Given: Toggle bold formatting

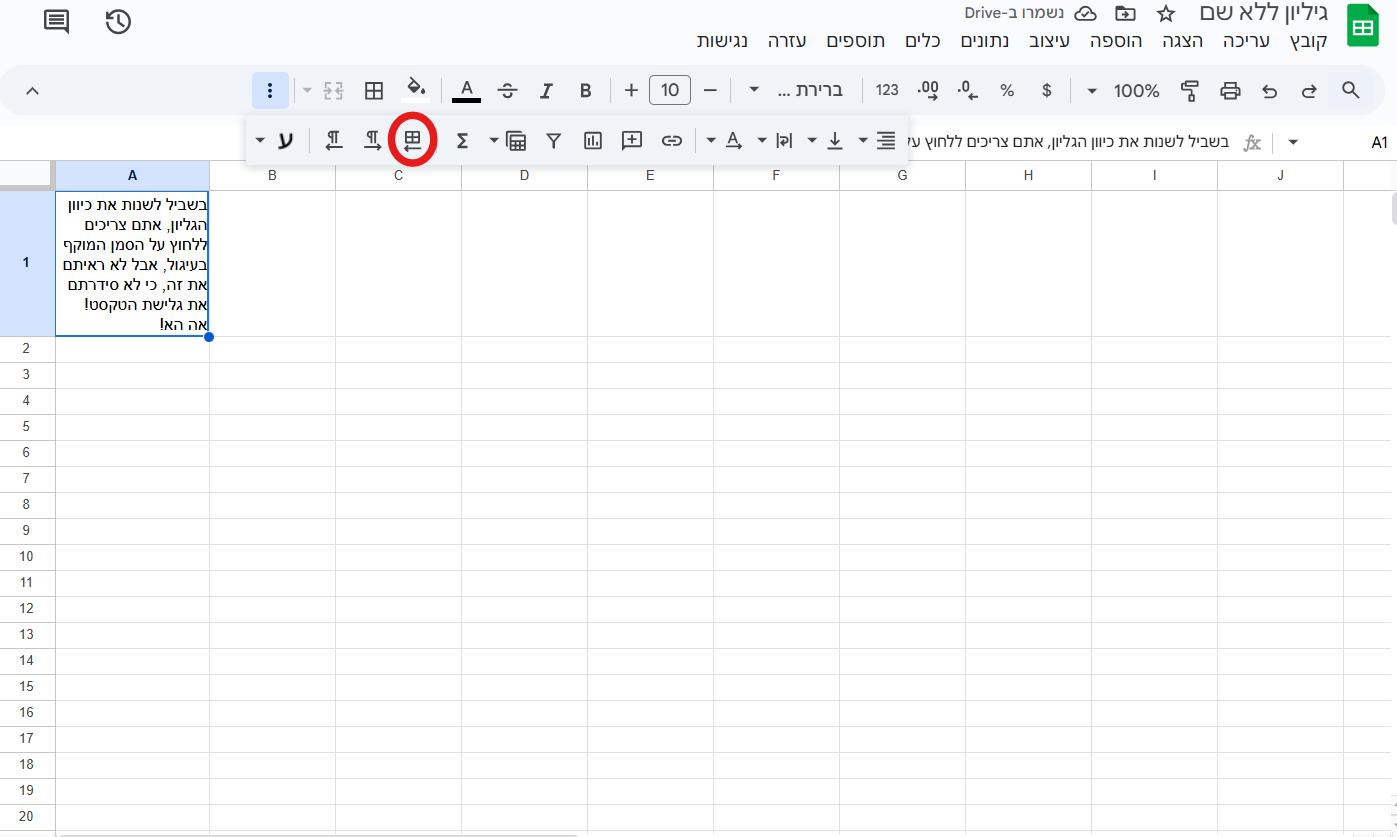Looking at the screenshot, I should (586, 91).
